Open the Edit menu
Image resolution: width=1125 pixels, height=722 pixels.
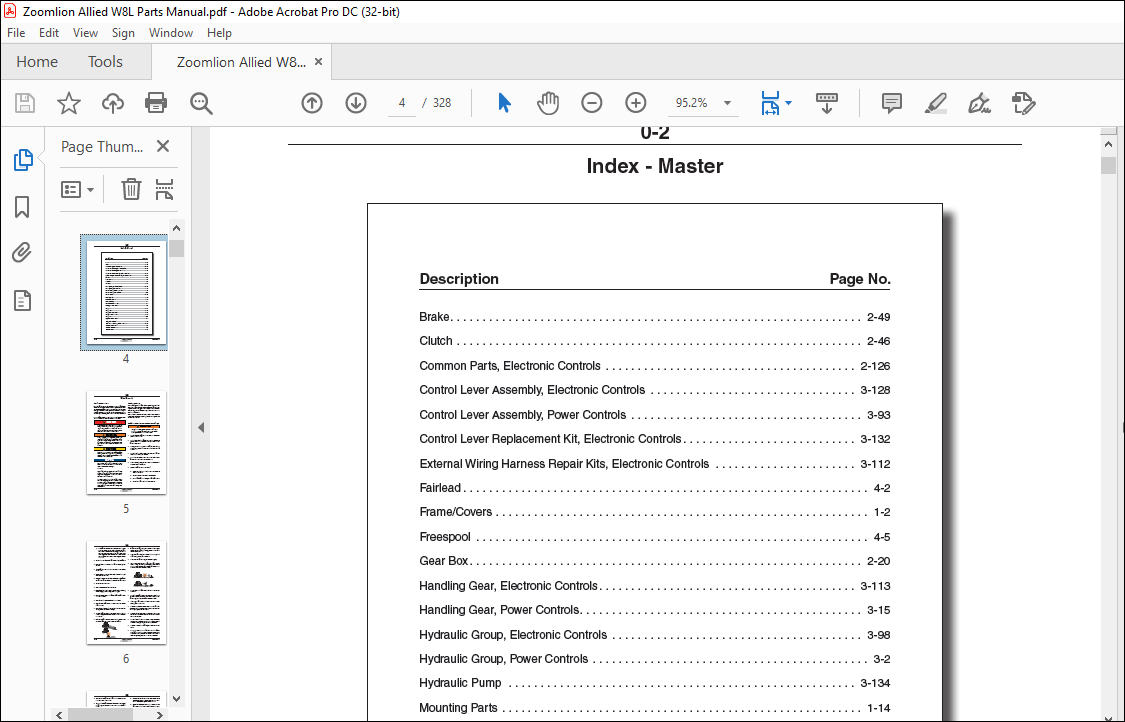[x=49, y=33]
